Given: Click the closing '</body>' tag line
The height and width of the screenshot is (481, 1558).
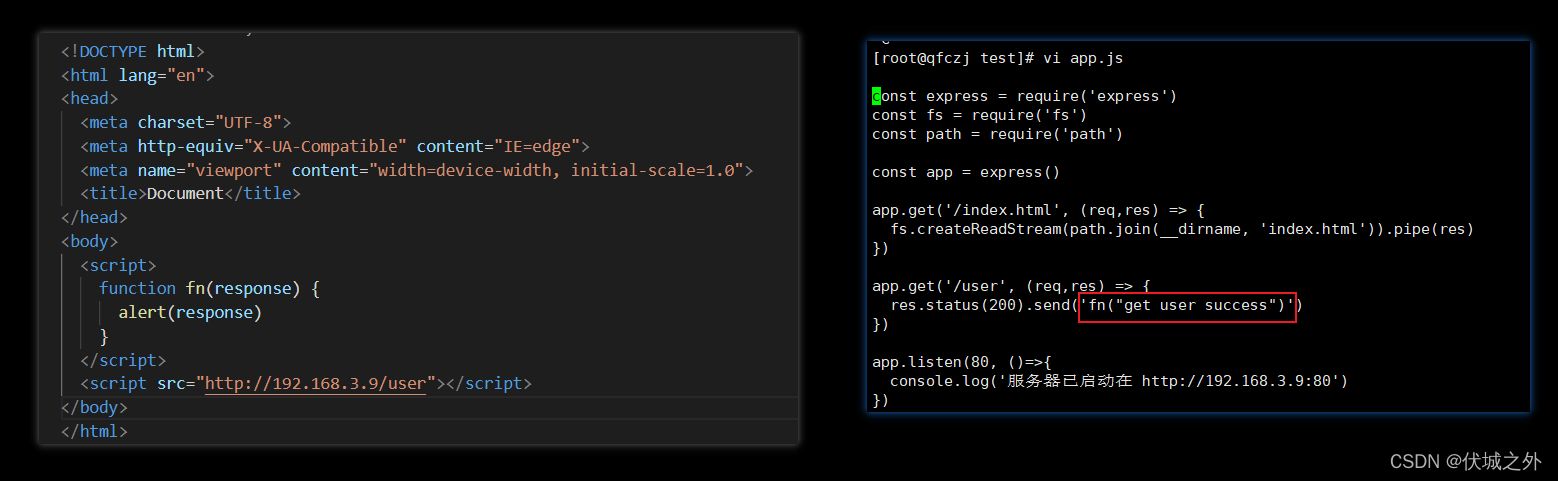Looking at the screenshot, I should pos(94,408).
